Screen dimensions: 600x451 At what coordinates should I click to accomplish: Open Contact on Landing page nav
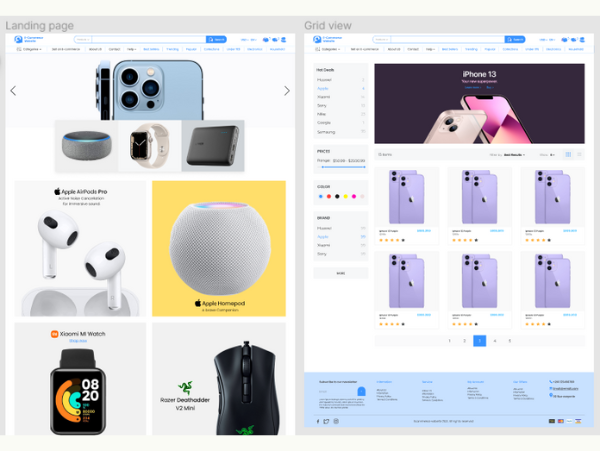[114, 49]
